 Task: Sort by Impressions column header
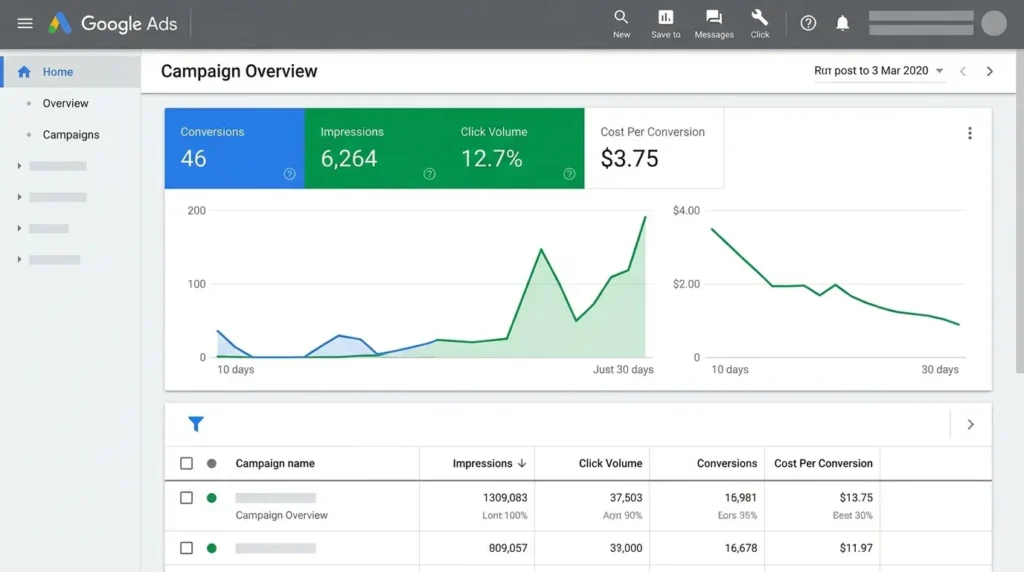pos(482,463)
